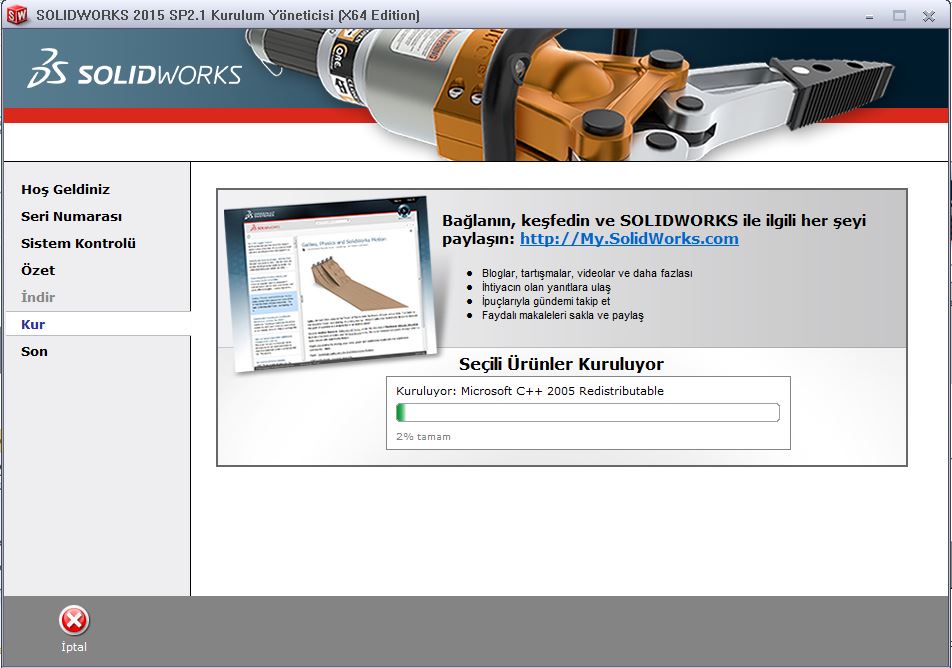Switch to the Özet step
The height and width of the screenshot is (668, 952).
38,270
